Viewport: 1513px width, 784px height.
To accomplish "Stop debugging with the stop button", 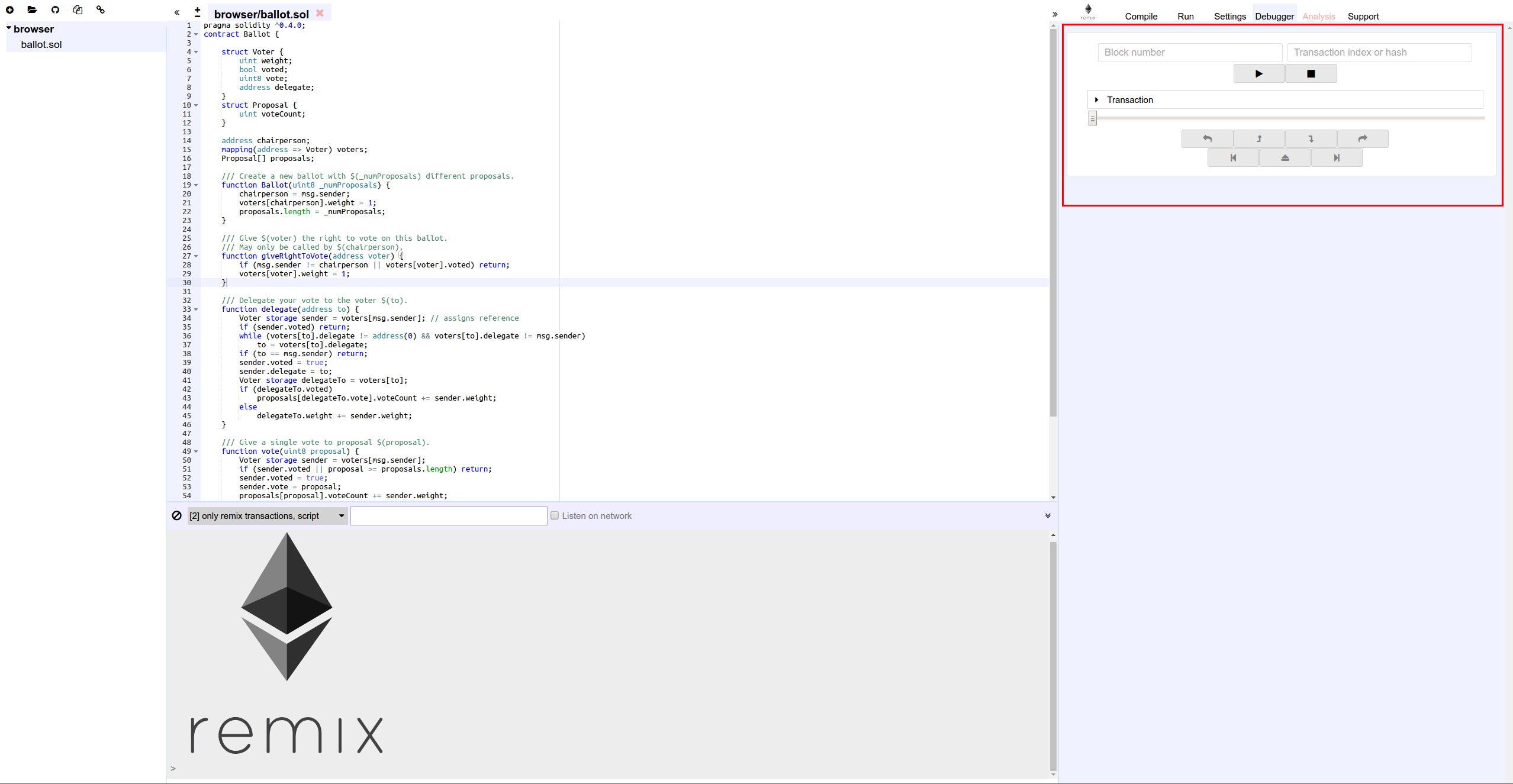I will [x=1311, y=74].
